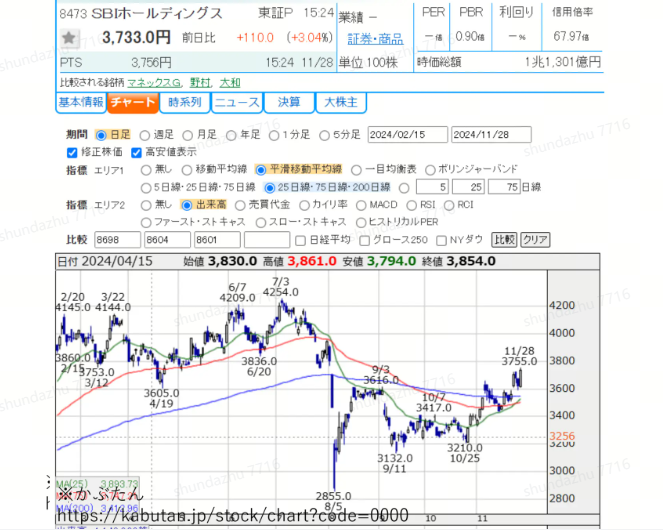Select the 出来高 indicator
Screen dimensions: 663x530
point(186,206)
